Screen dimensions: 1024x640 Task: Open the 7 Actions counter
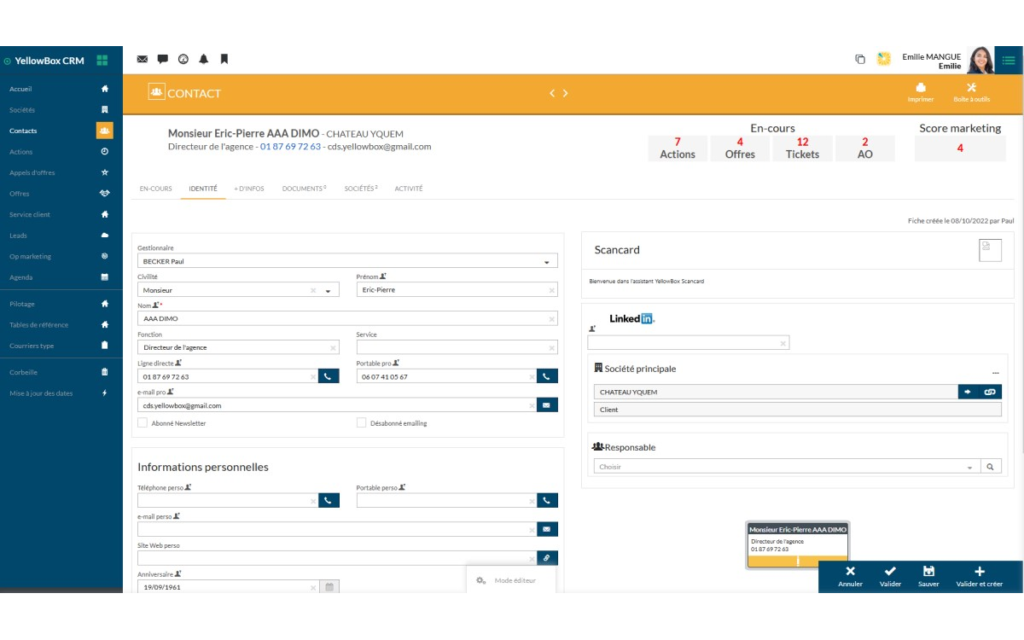677,148
